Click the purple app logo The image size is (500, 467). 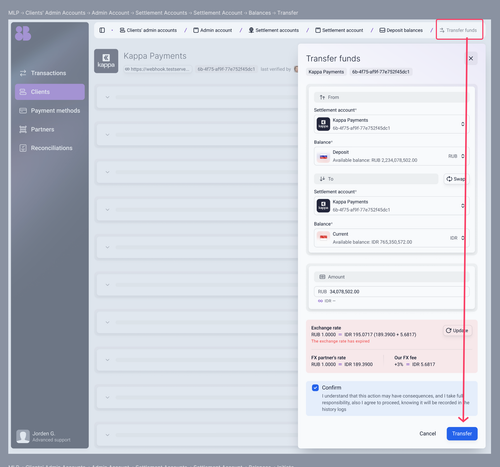[23, 33]
